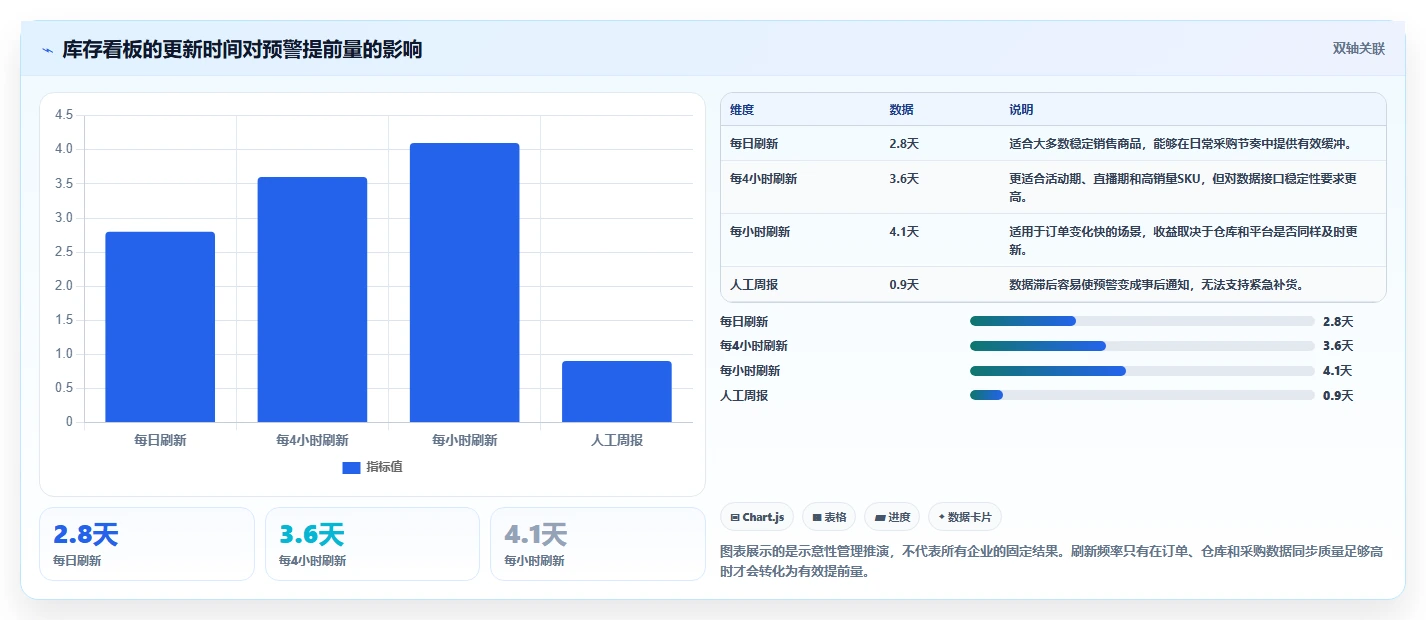Select the 数据卡片 tag chip
Viewport: 1426px width, 620px height.
965,517
